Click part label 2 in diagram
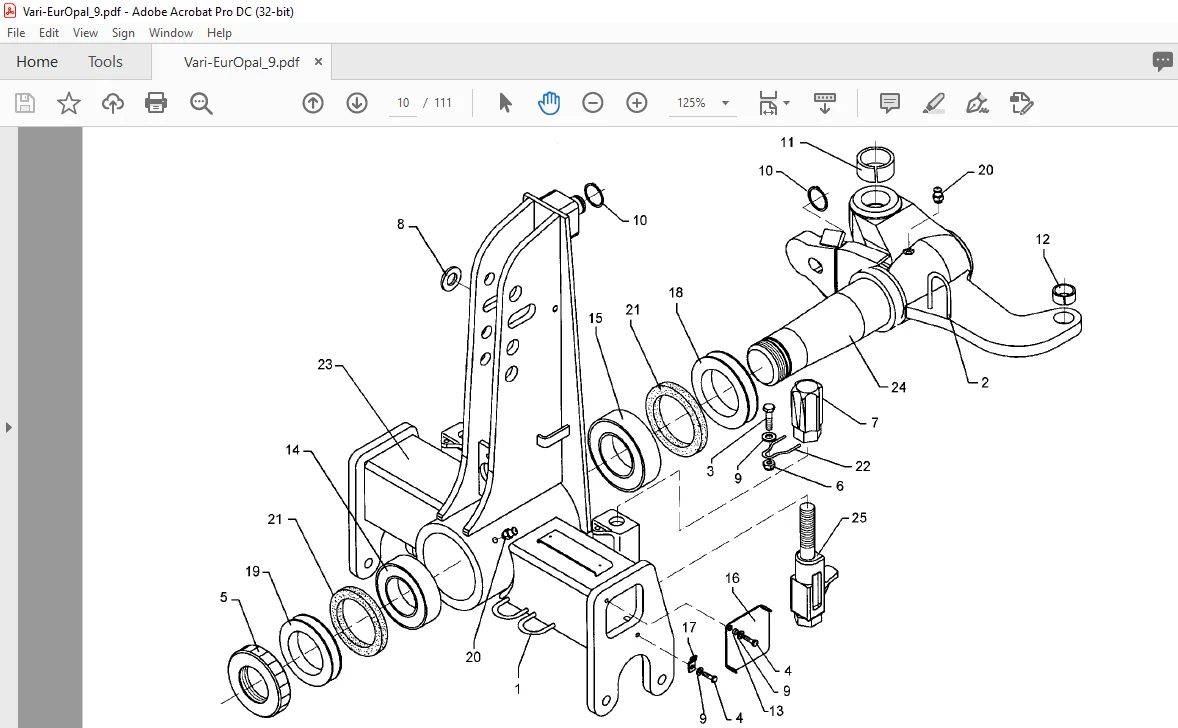This screenshot has height=728, width=1178. (x=985, y=382)
